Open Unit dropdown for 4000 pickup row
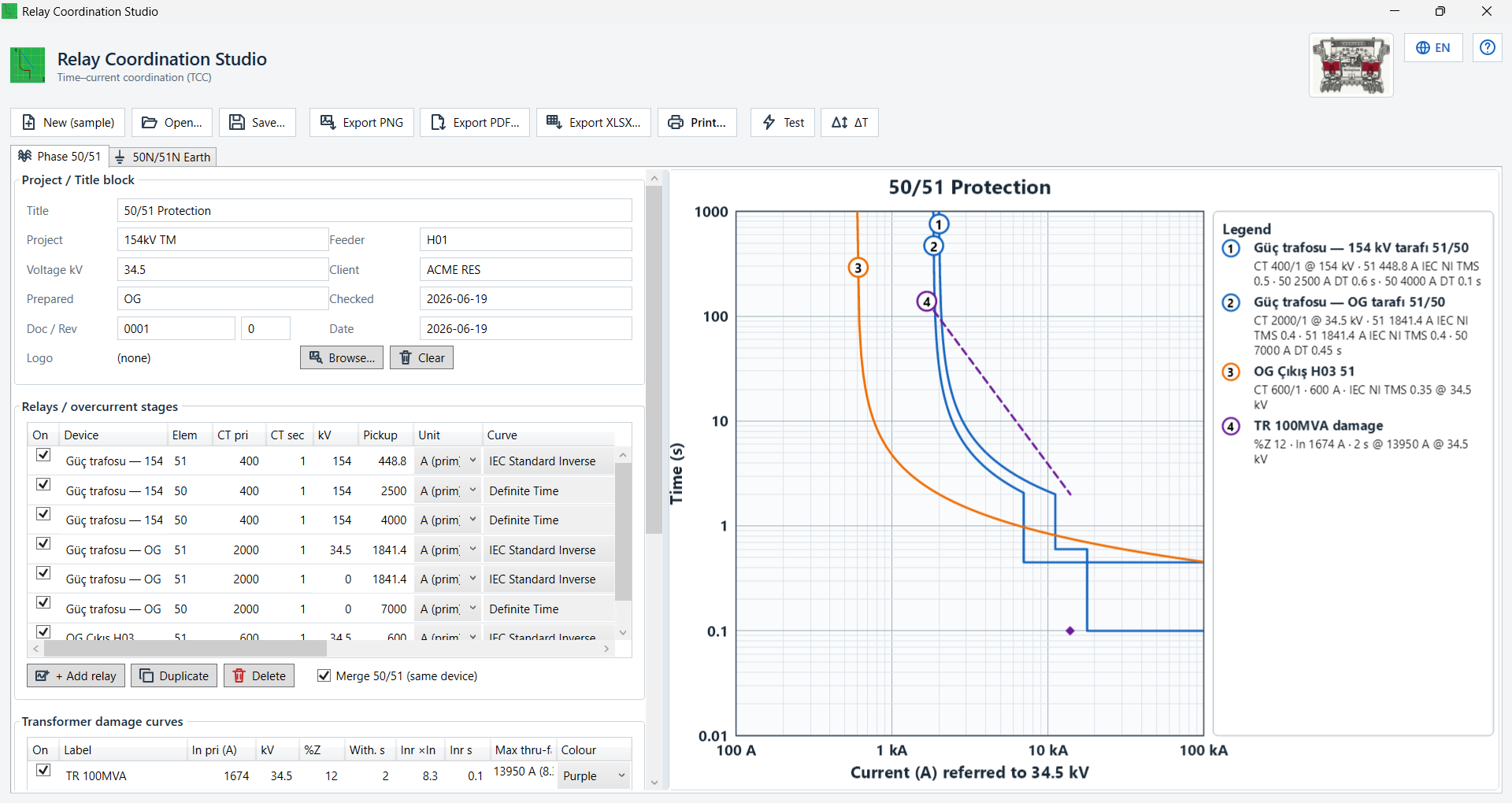This screenshot has height=803, width=1512. click(x=449, y=520)
